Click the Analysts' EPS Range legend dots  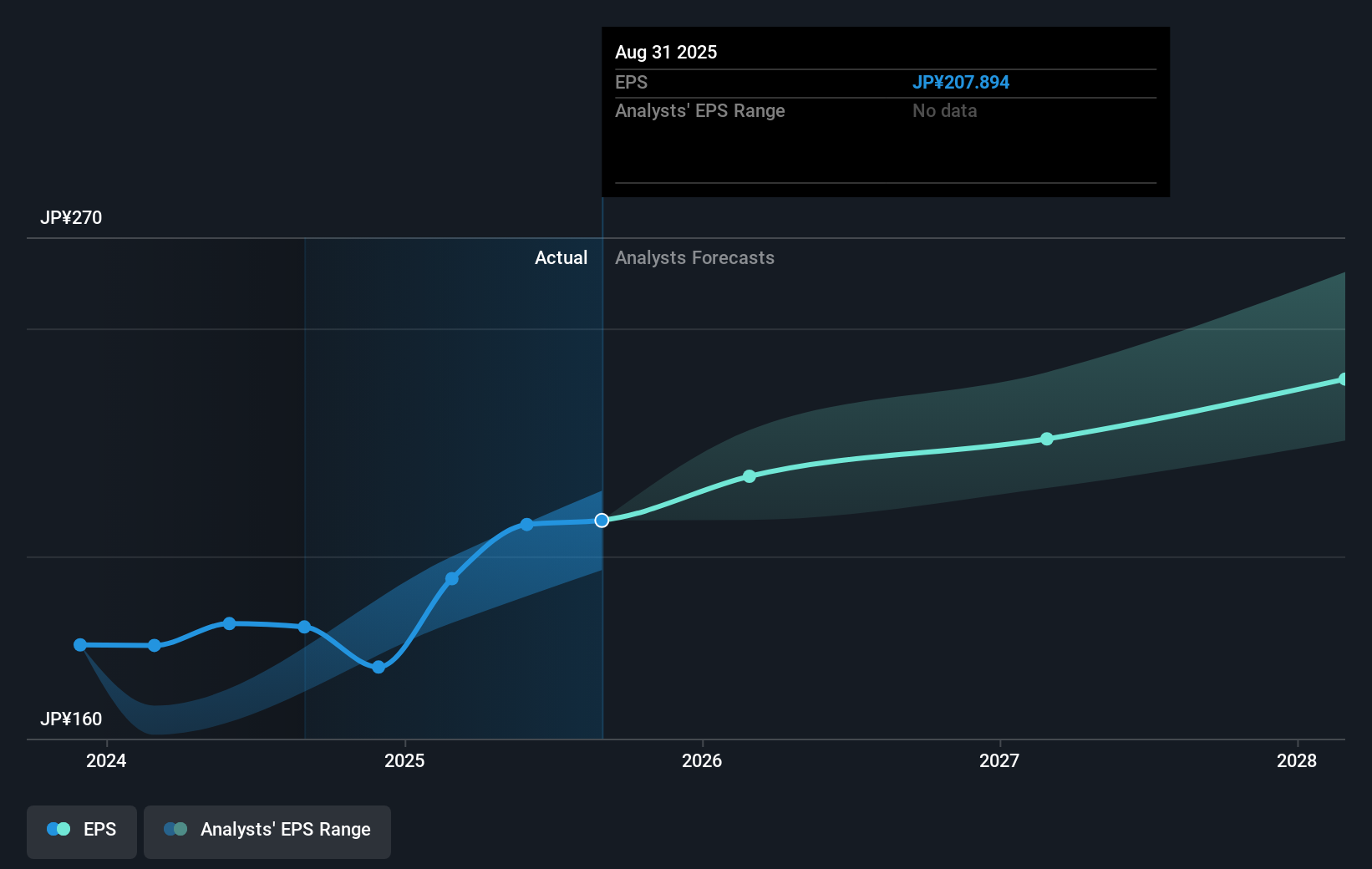(x=175, y=828)
